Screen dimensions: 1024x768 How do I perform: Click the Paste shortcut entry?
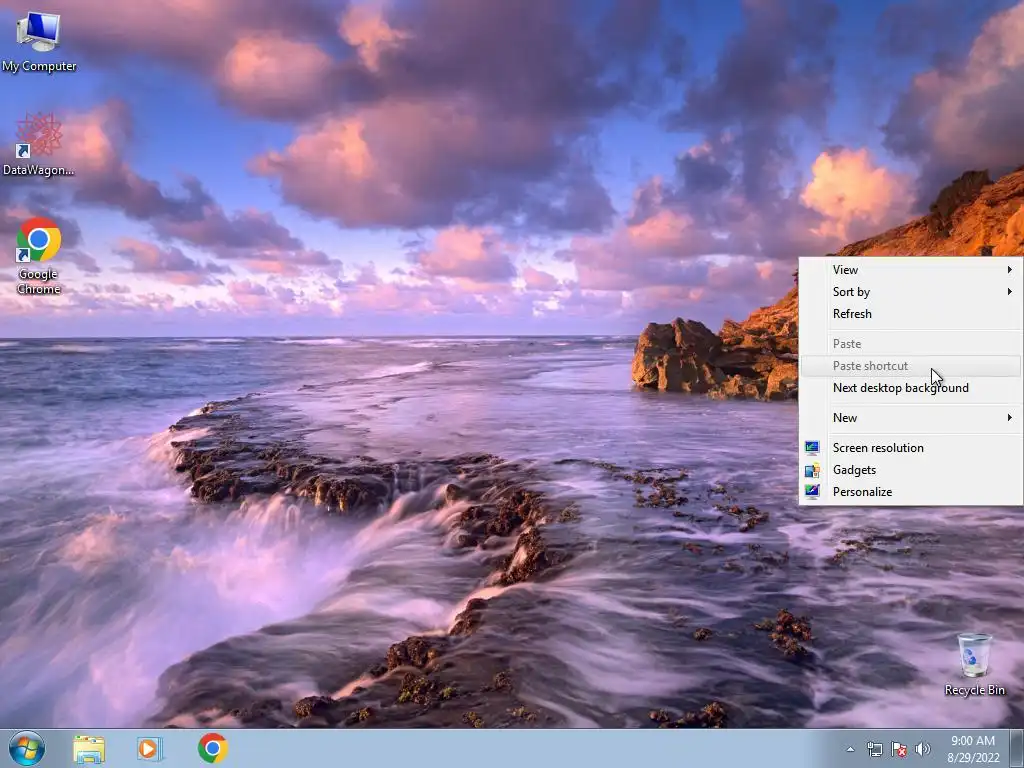pos(910,366)
